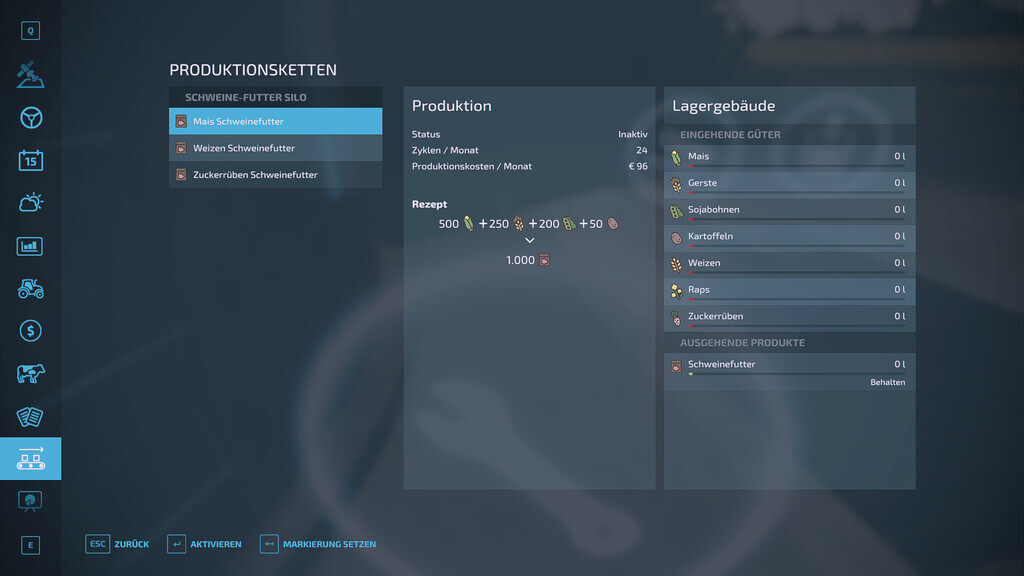Click the Mais storage fill bar
Viewport: 1024px width, 576px height.
[797, 166]
